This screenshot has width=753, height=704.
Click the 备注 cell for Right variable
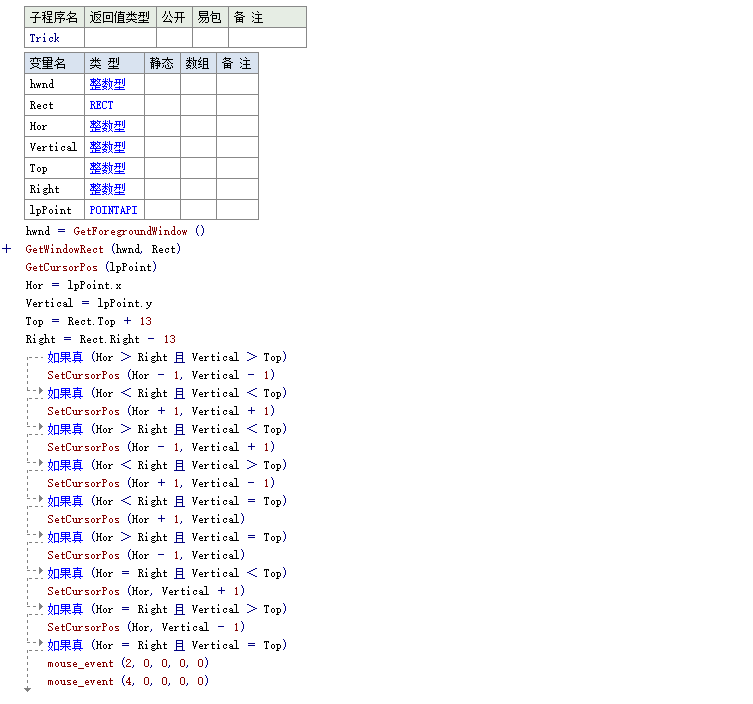point(237,189)
